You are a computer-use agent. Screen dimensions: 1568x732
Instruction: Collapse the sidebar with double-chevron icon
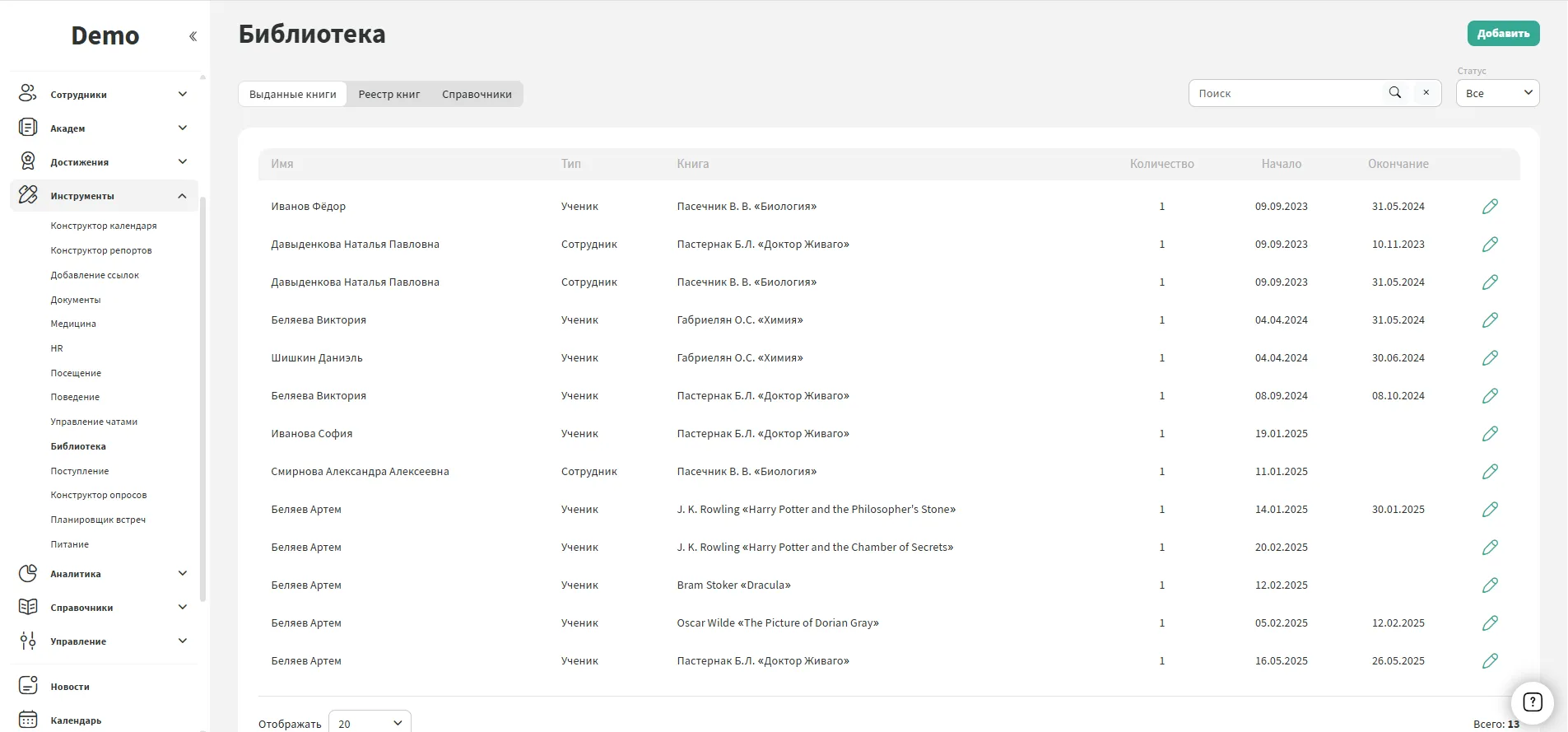click(193, 36)
